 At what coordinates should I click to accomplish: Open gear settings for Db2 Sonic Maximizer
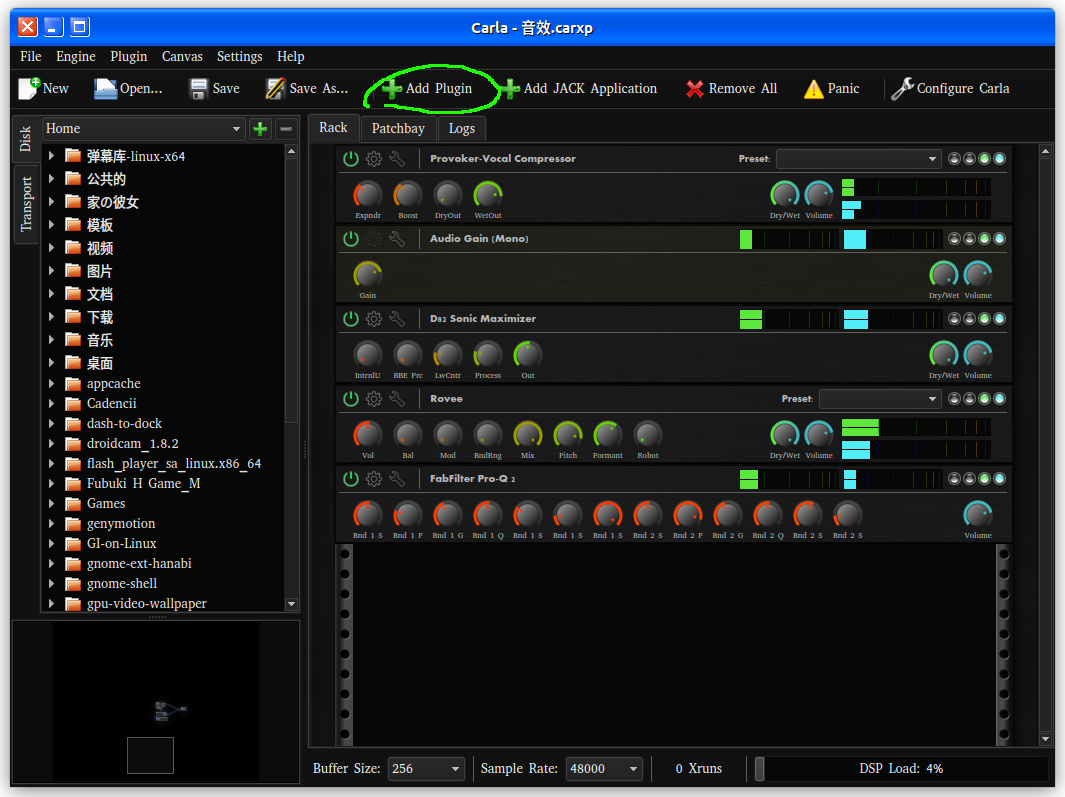click(x=374, y=319)
